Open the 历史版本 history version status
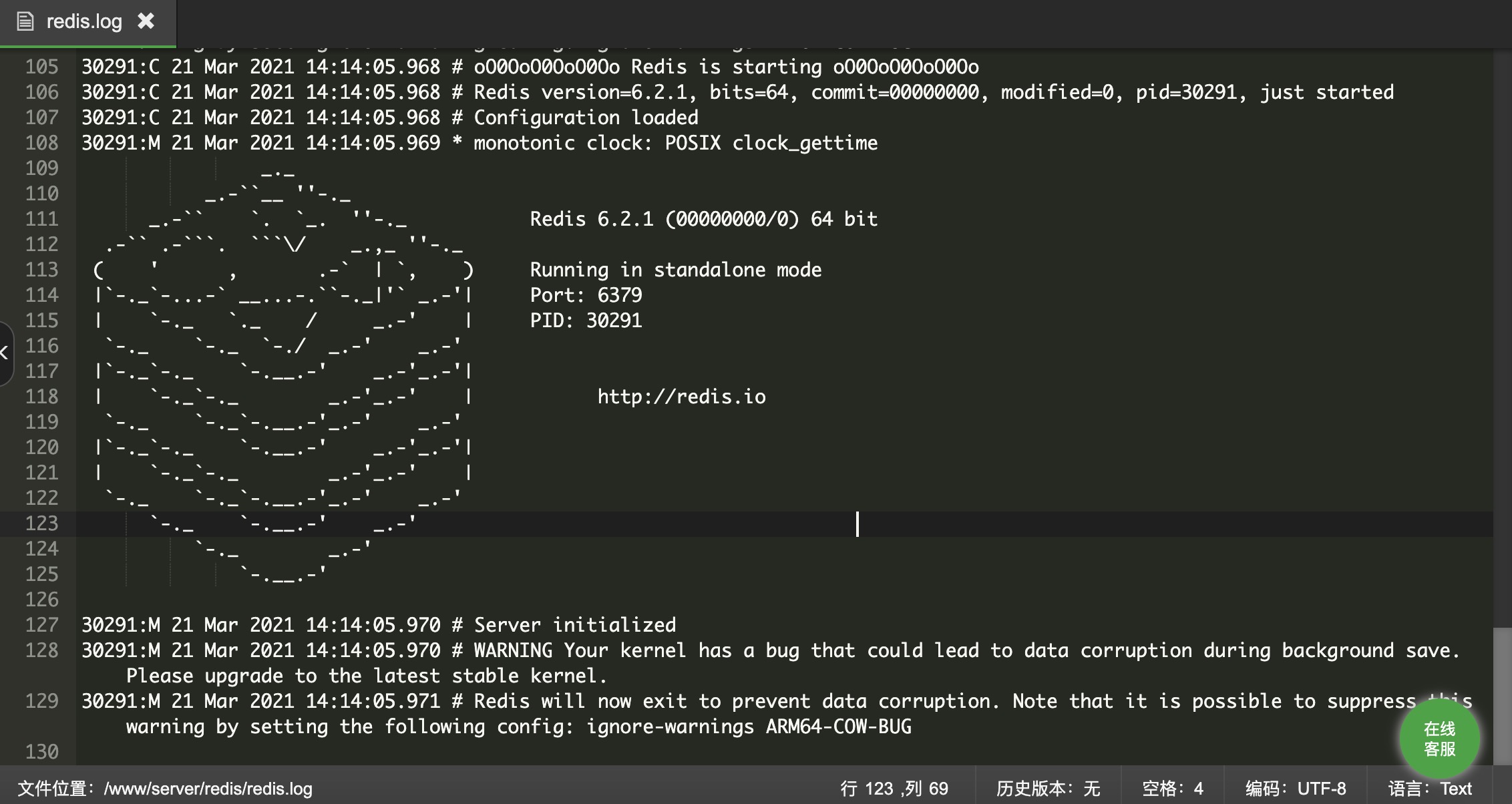The height and width of the screenshot is (804, 1512). coord(1048,789)
